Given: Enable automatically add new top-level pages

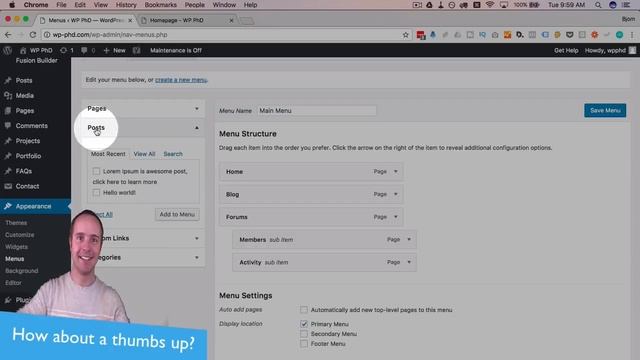Looking at the screenshot, I should click(x=304, y=310).
